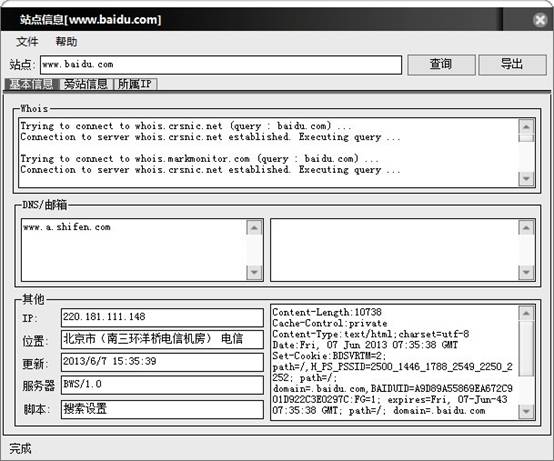The image size is (554, 461).
Task: Click the Cache-Control:private header line
Action: (x=330, y=323)
